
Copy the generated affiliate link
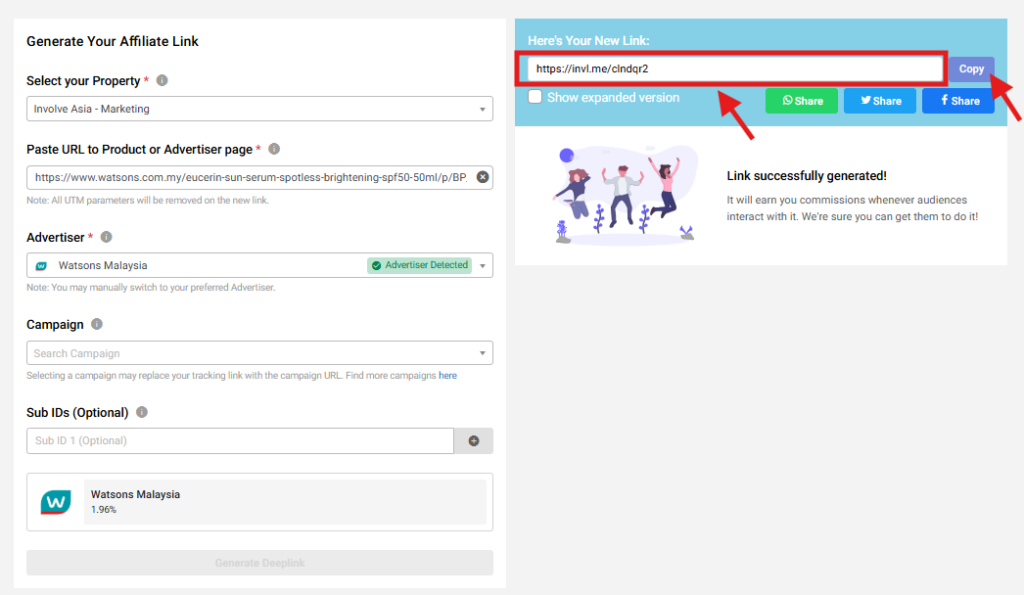971,69
